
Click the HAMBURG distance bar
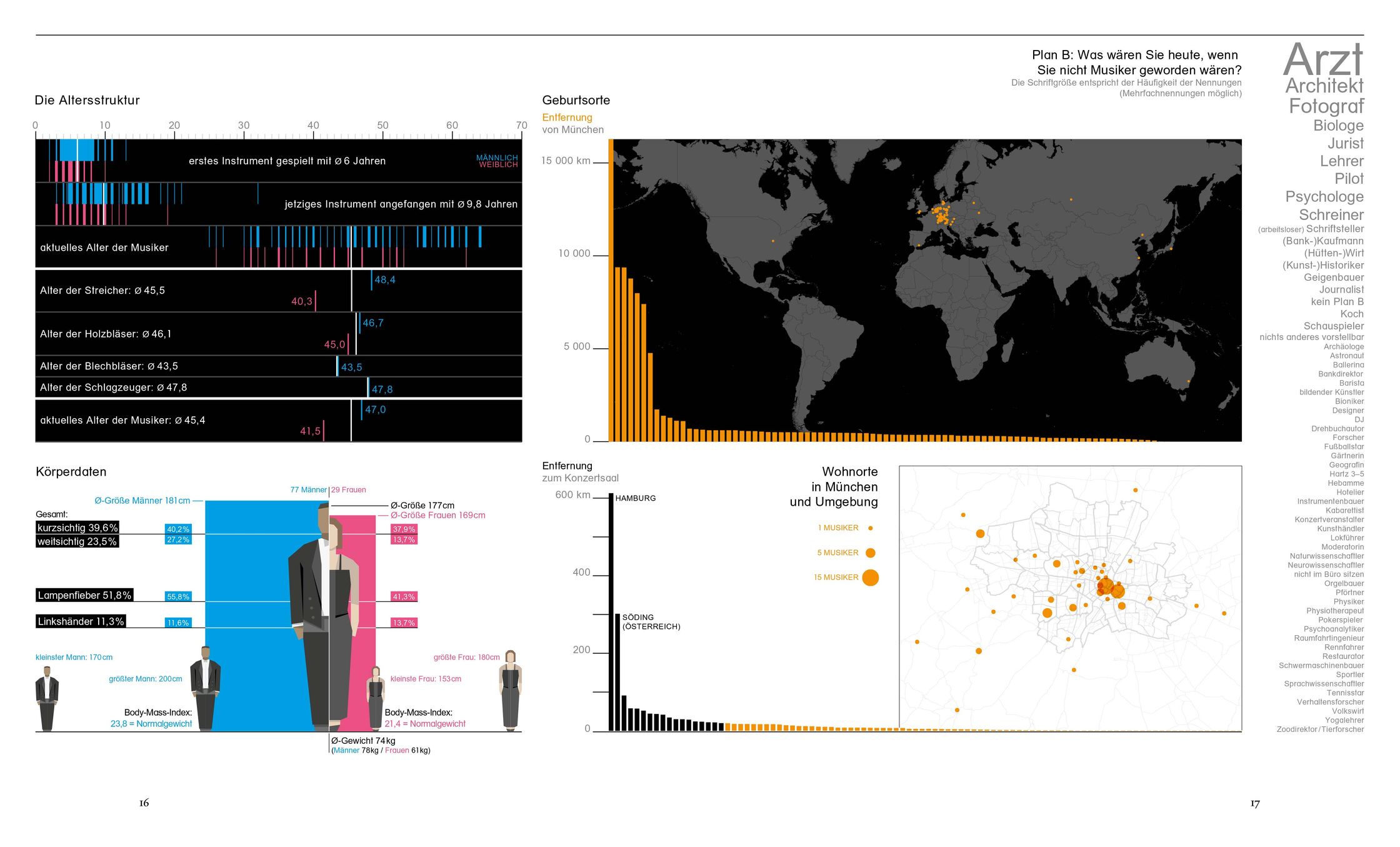(x=611, y=611)
